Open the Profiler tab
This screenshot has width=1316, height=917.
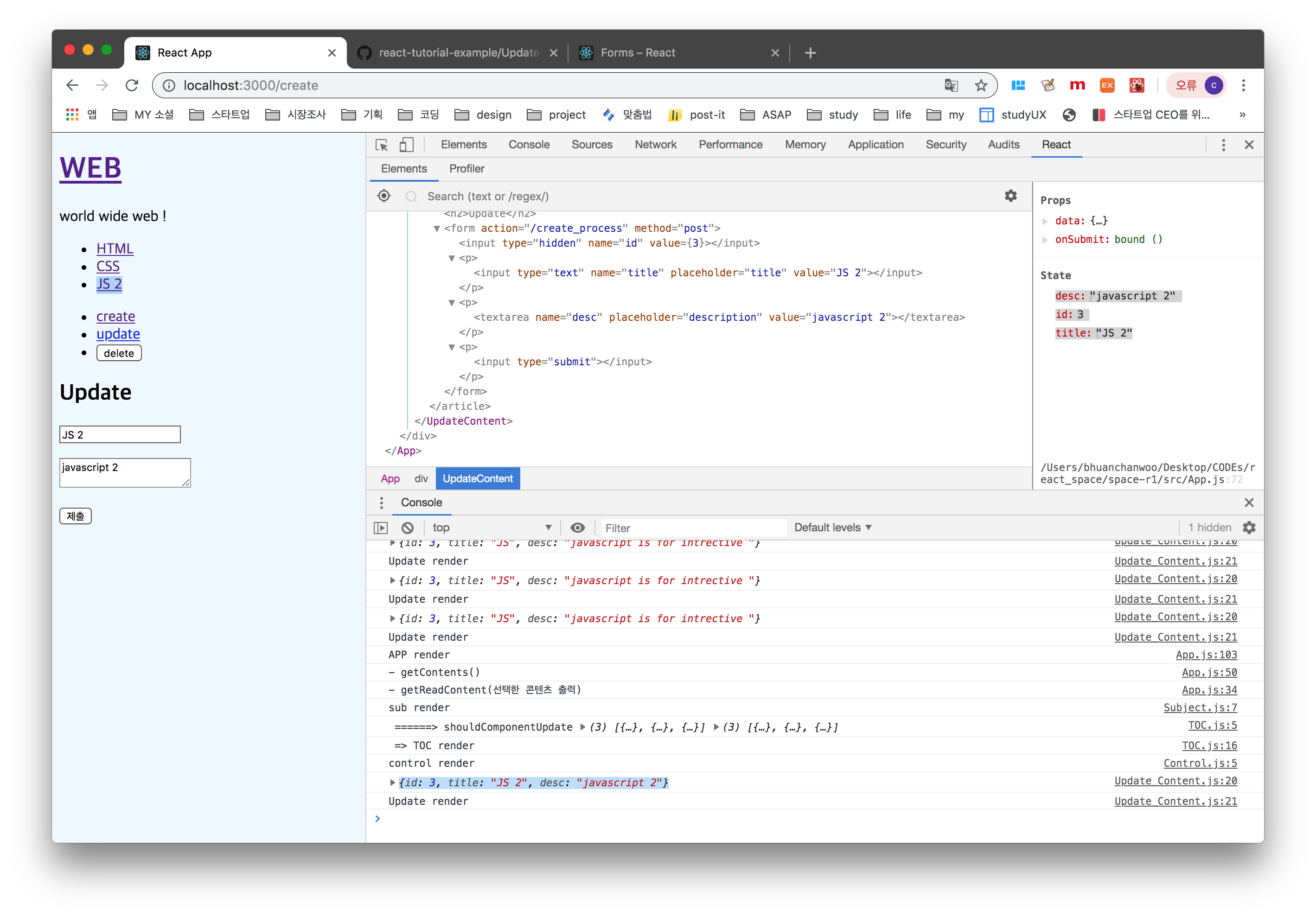(x=466, y=168)
